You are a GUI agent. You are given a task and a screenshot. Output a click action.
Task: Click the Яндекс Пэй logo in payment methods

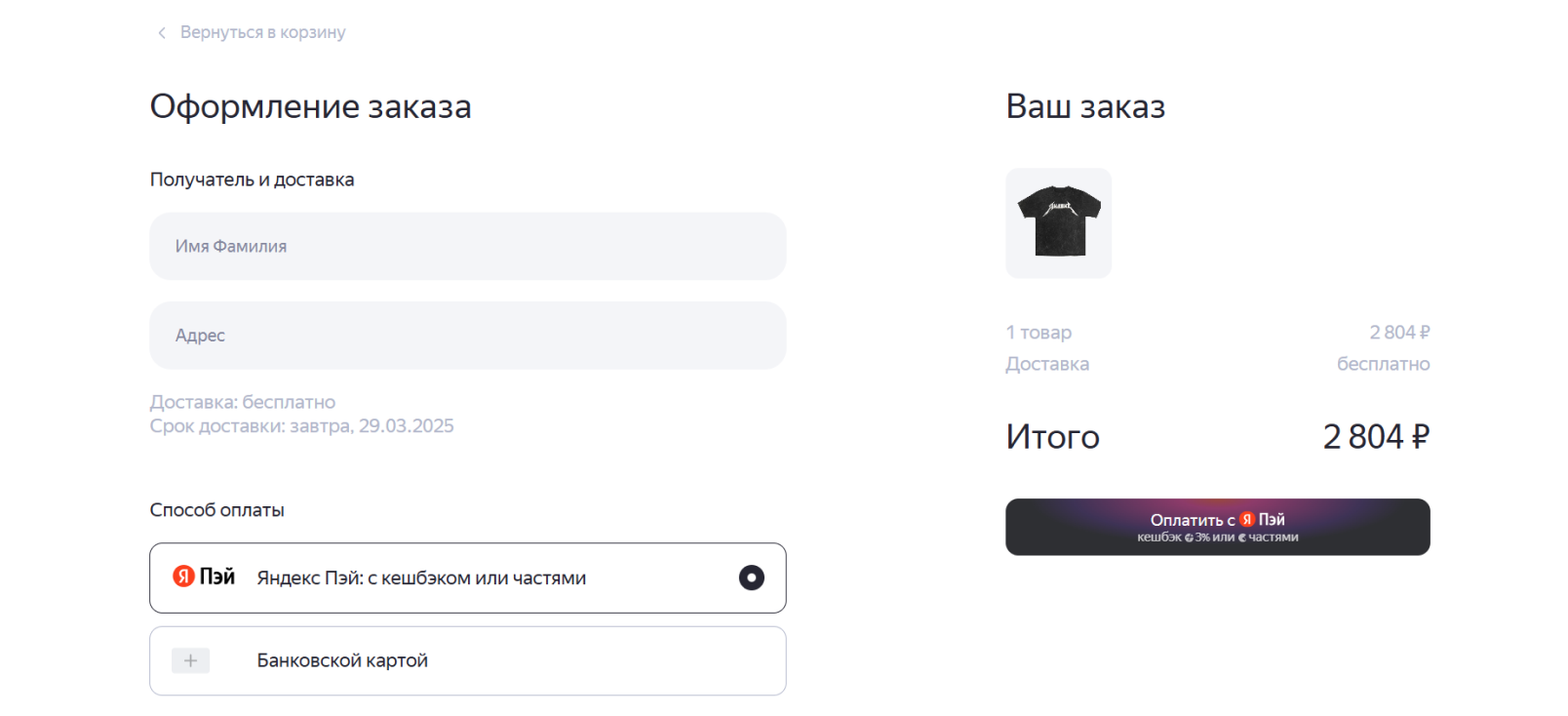pyautogui.click(x=204, y=577)
